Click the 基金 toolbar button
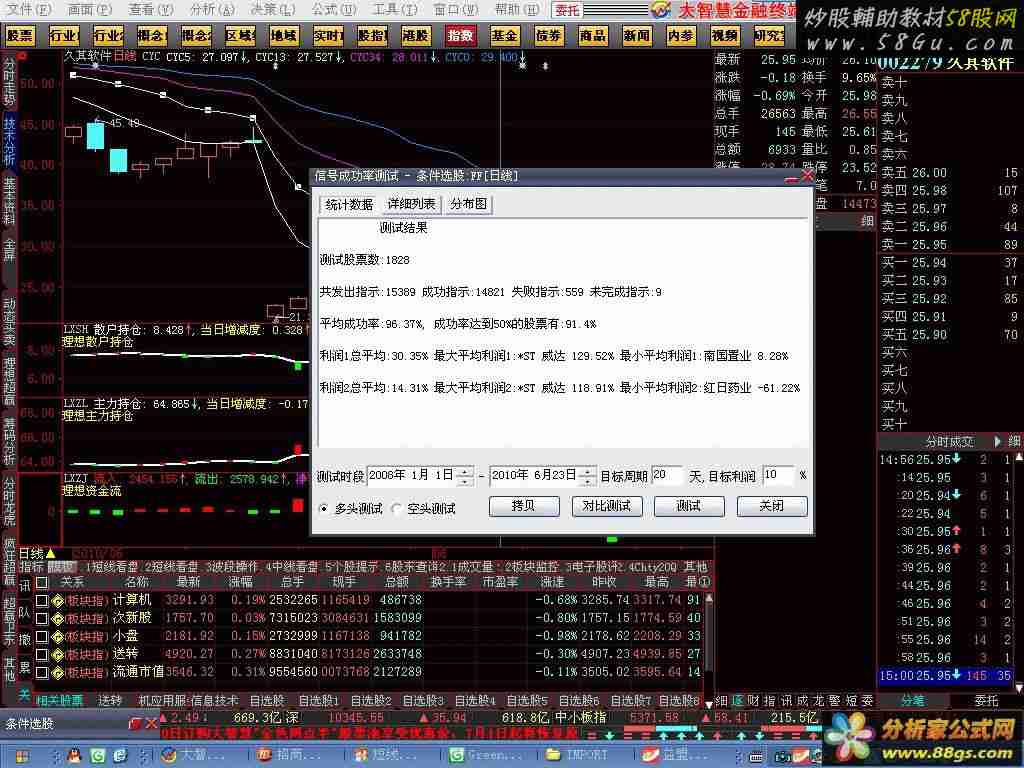The image size is (1024, 768). 504,36
